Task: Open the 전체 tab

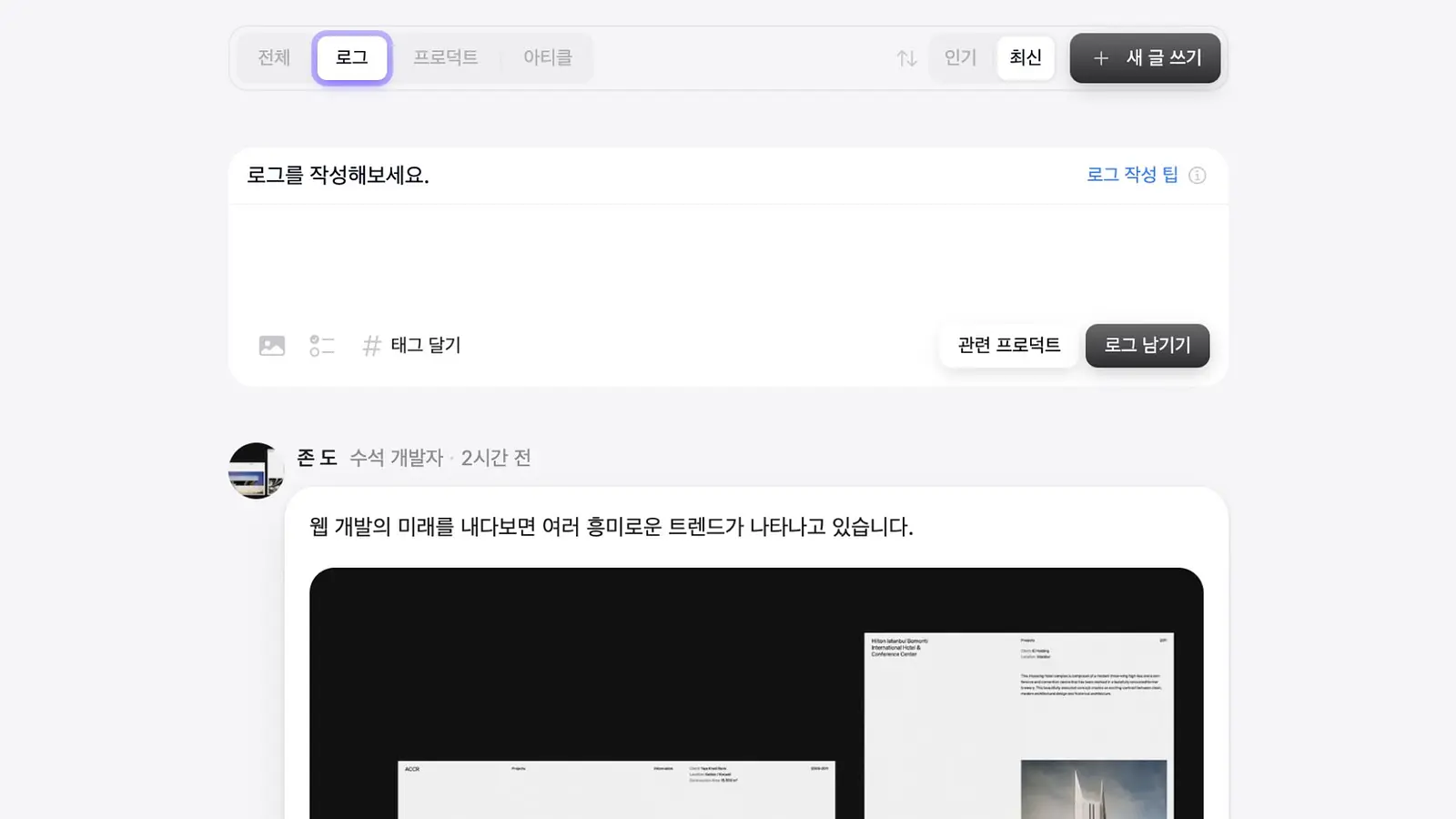Action: pos(274,58)
